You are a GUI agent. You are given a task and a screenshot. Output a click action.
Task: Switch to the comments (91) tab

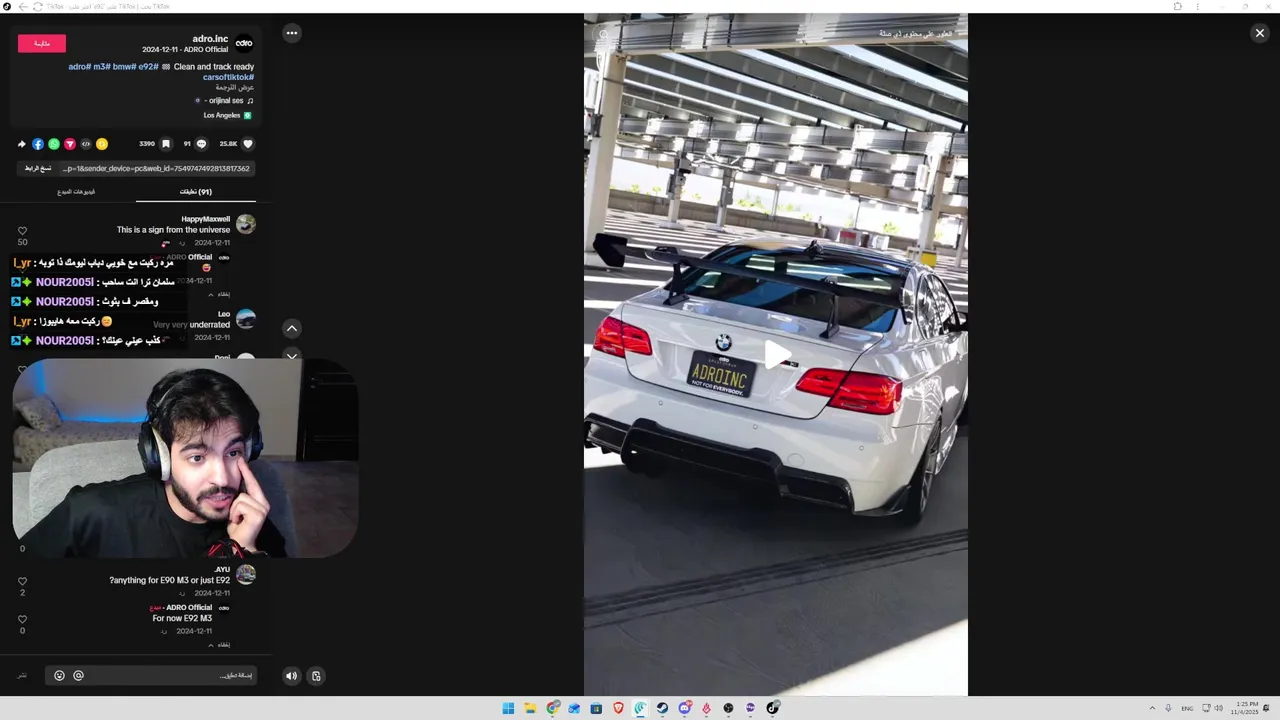196,192
